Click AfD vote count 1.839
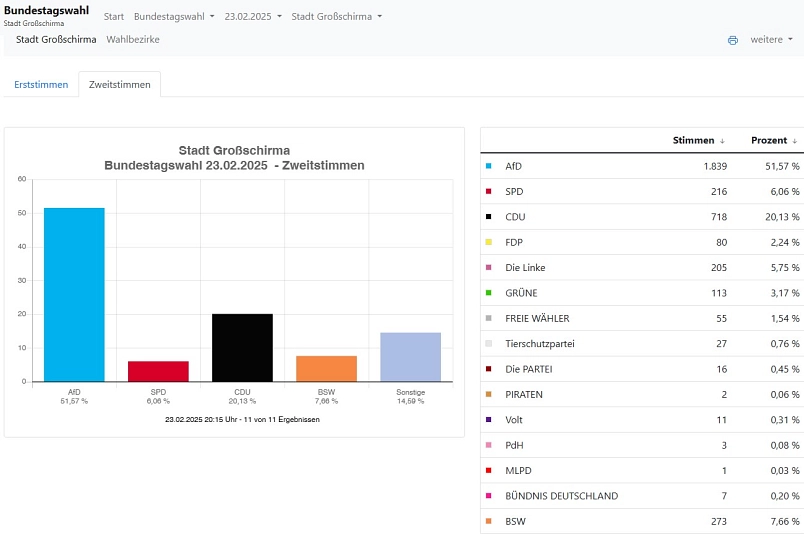 (x=715, y=166)
